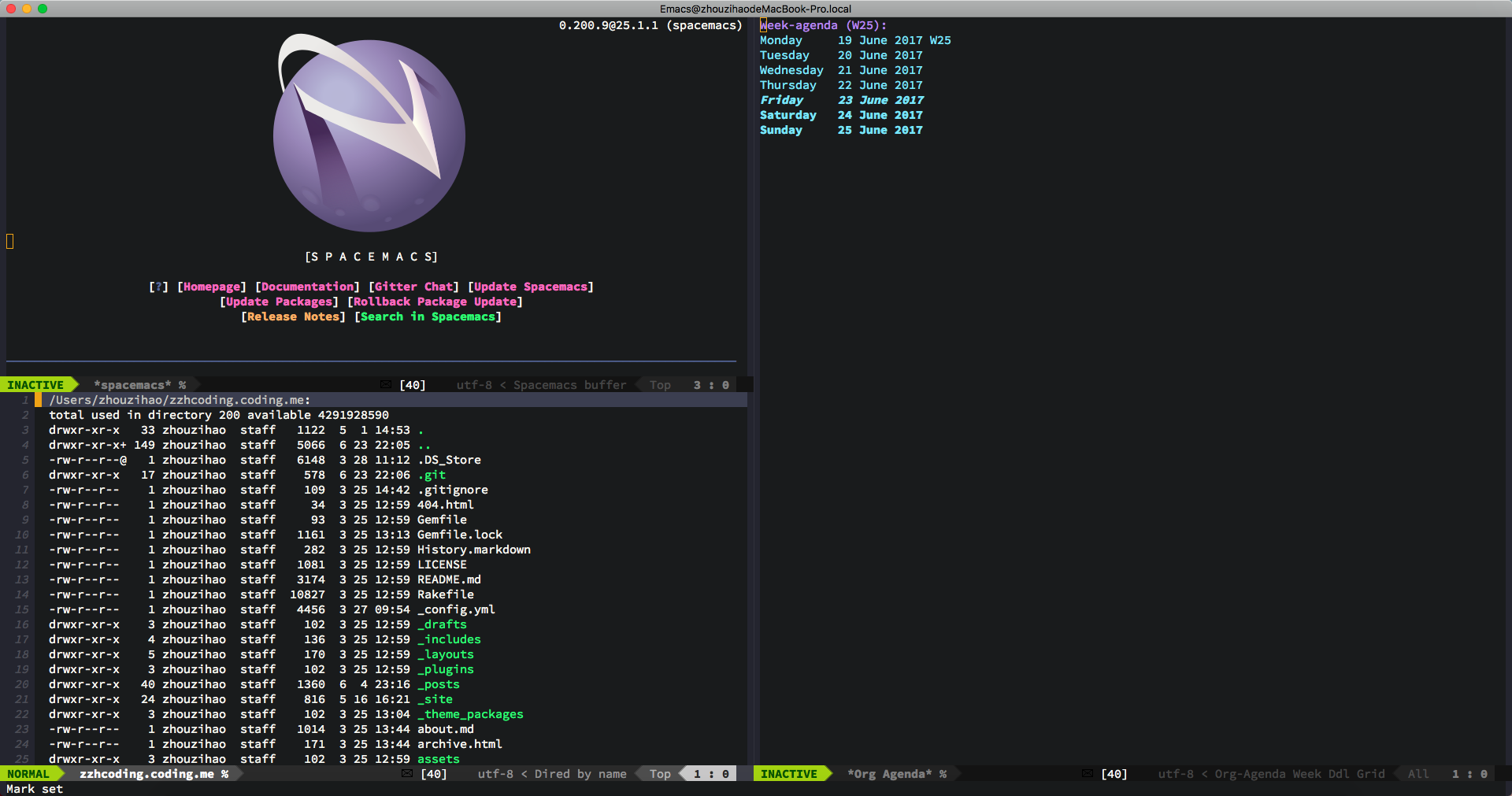This screenshot has width=1512, height=796.
Task: Click the Update Packages button
Action: (280, 302)
